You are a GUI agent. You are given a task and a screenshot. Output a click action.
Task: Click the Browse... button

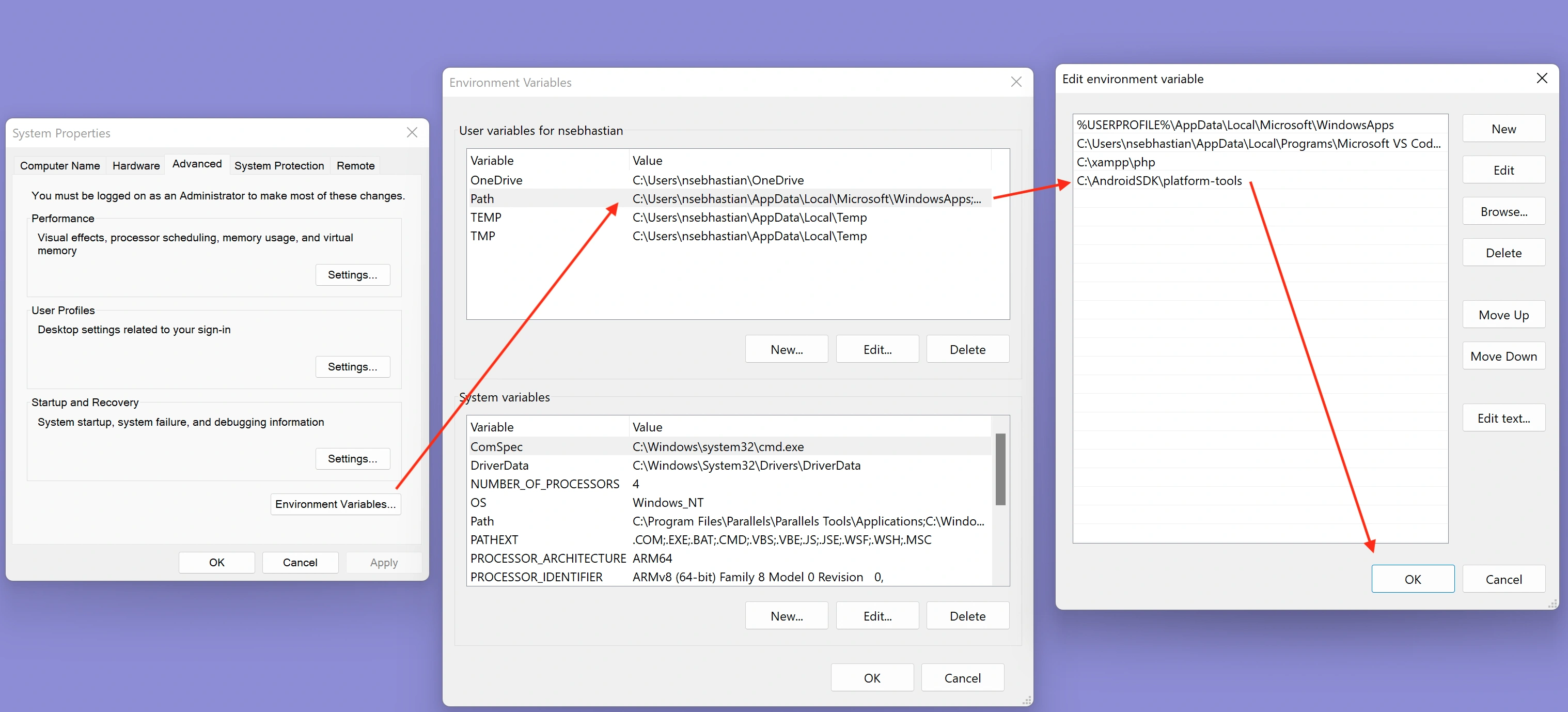(x=1503, y=211)
